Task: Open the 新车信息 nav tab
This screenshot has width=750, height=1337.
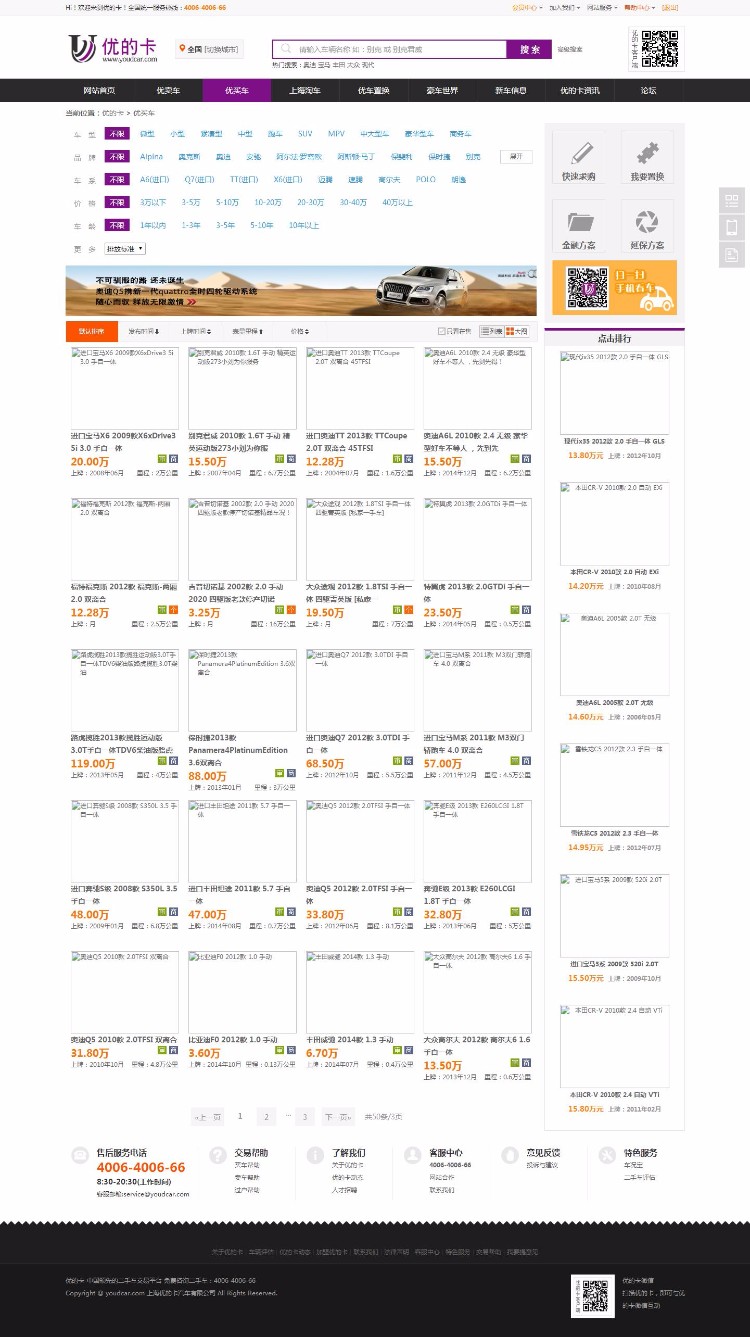Action: [x=511, y=90]
